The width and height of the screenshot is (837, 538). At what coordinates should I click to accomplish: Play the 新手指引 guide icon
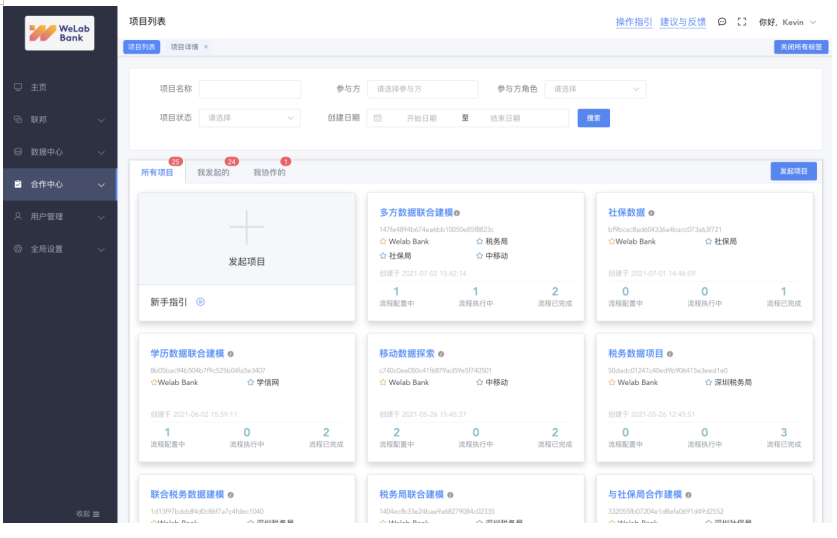200,302
